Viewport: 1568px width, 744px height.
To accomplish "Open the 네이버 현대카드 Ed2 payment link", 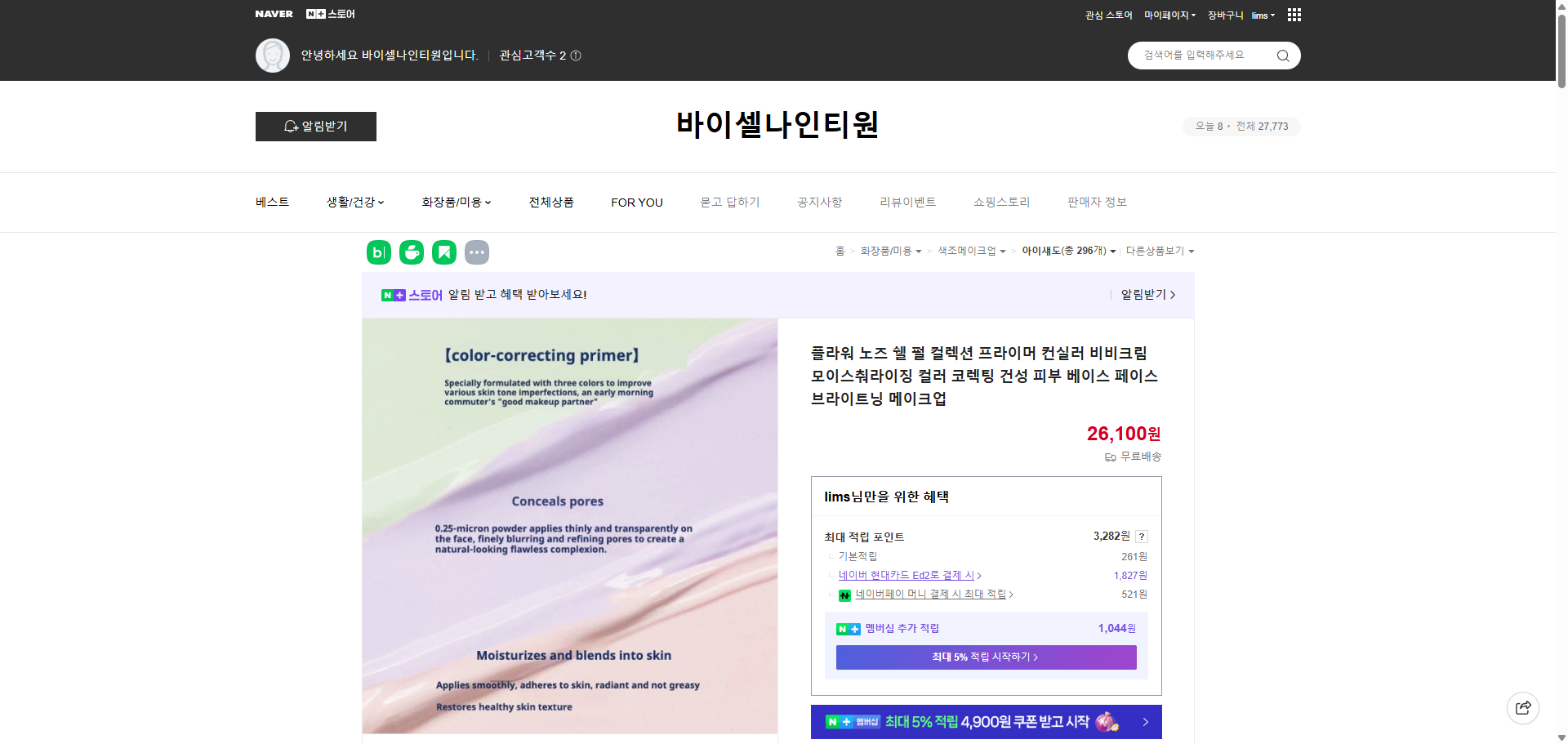I will point(908,575).
